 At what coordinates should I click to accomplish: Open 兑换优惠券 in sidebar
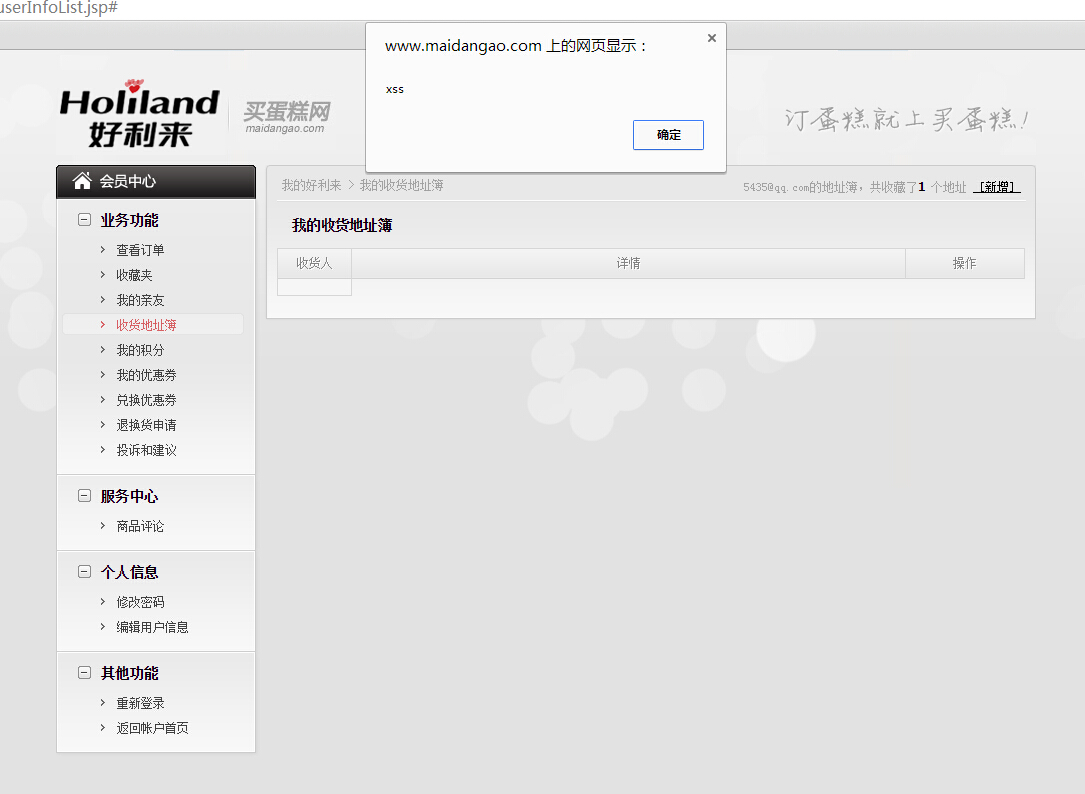[146, 400]
